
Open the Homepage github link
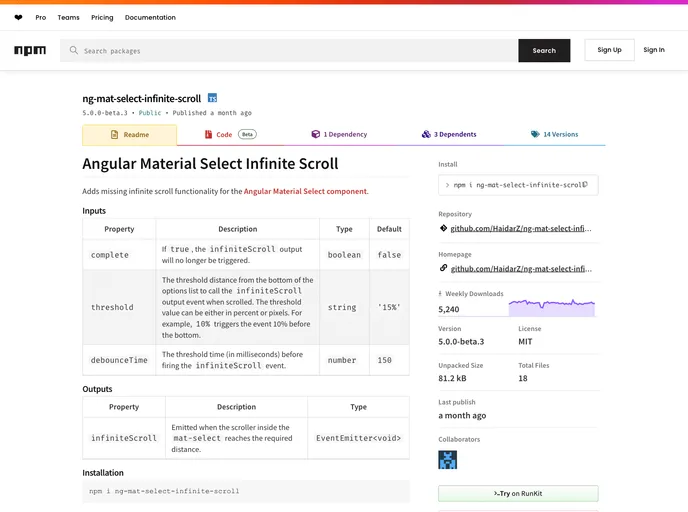(521, 269)
